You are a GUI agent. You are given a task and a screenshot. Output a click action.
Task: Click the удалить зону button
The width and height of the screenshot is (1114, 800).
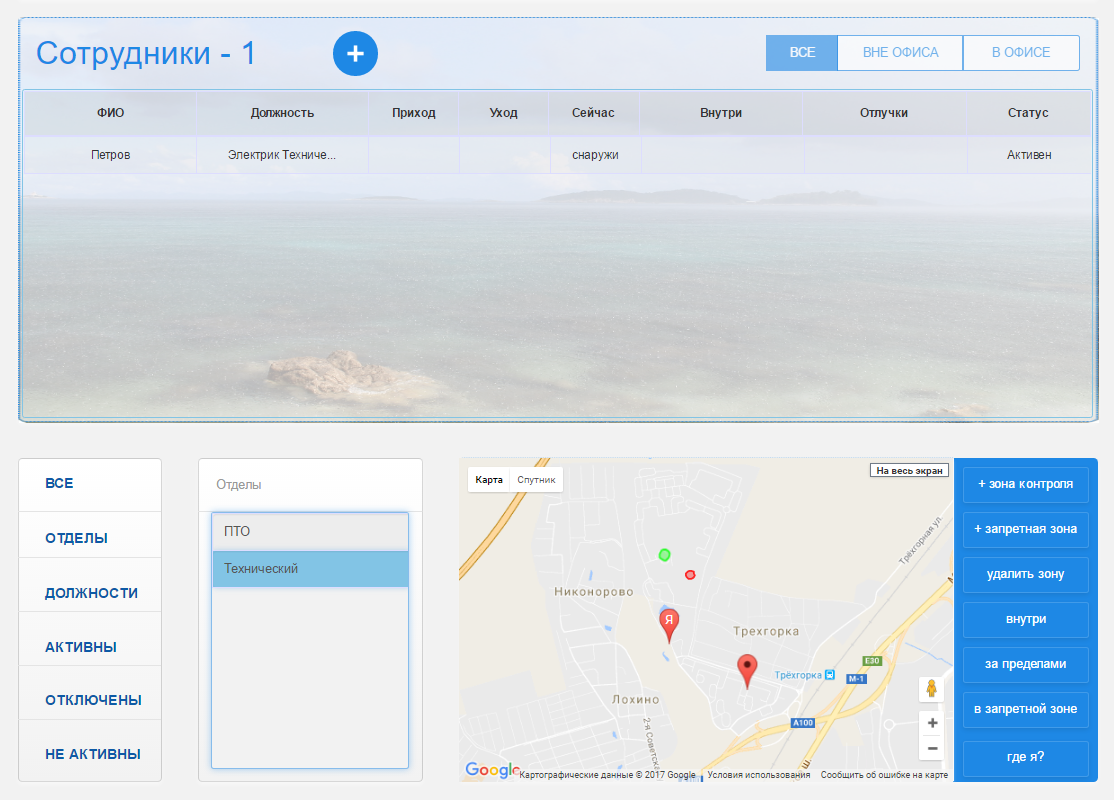click(x=1025, y=574)
